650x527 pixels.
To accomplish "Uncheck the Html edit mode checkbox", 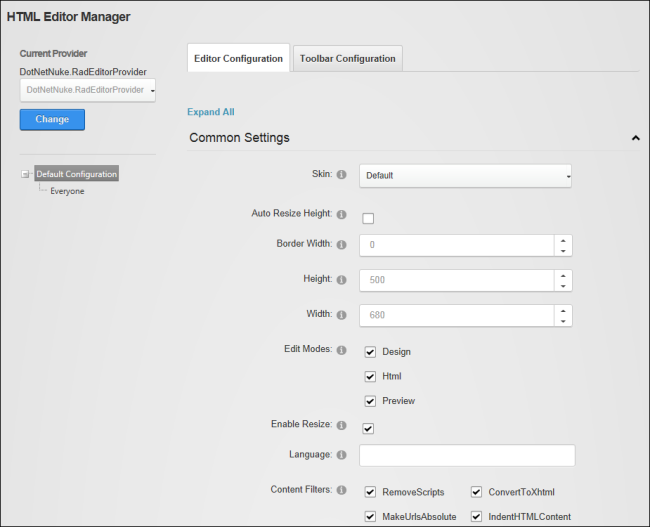I will (370, 376).
